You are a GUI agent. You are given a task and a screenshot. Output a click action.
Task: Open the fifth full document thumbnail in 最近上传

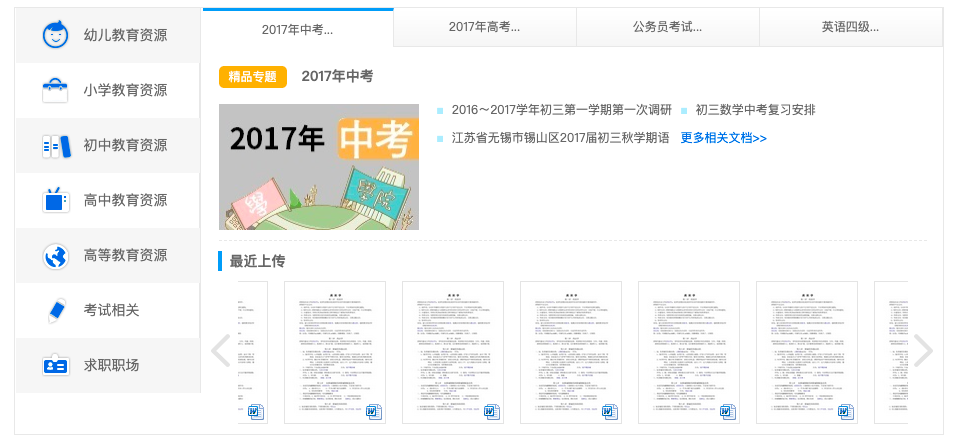[808, 353]
